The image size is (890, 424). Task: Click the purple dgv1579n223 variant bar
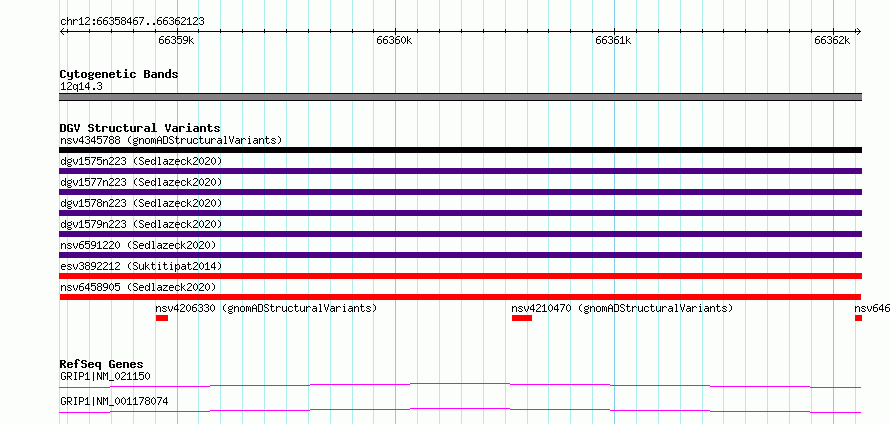[x=460, y=234]
